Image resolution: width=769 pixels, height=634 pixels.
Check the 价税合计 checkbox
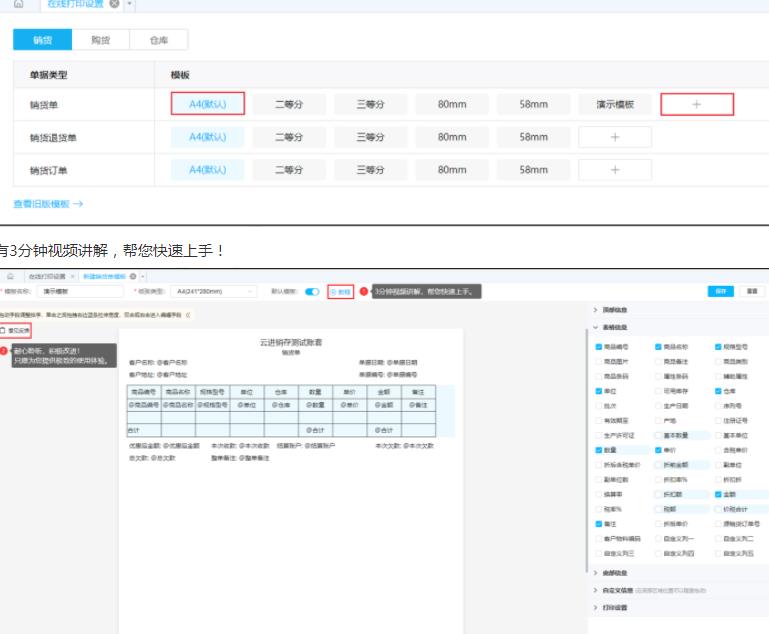click(718, 509)
